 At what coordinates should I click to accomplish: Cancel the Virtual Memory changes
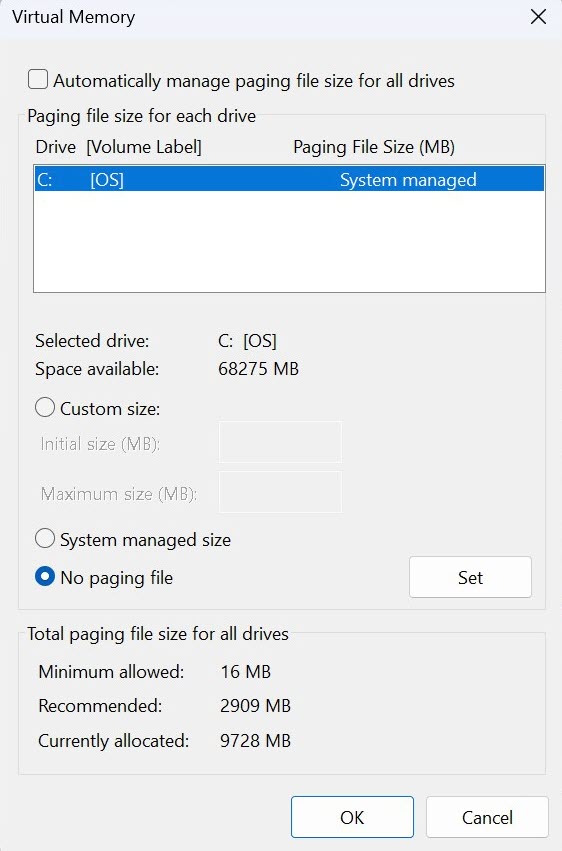[487, 817]
